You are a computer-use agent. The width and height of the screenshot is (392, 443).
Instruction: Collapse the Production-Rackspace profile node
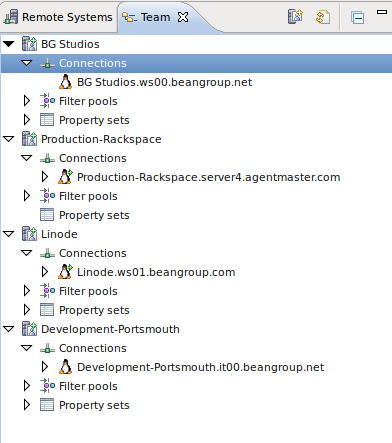click(x=9, y=139)
